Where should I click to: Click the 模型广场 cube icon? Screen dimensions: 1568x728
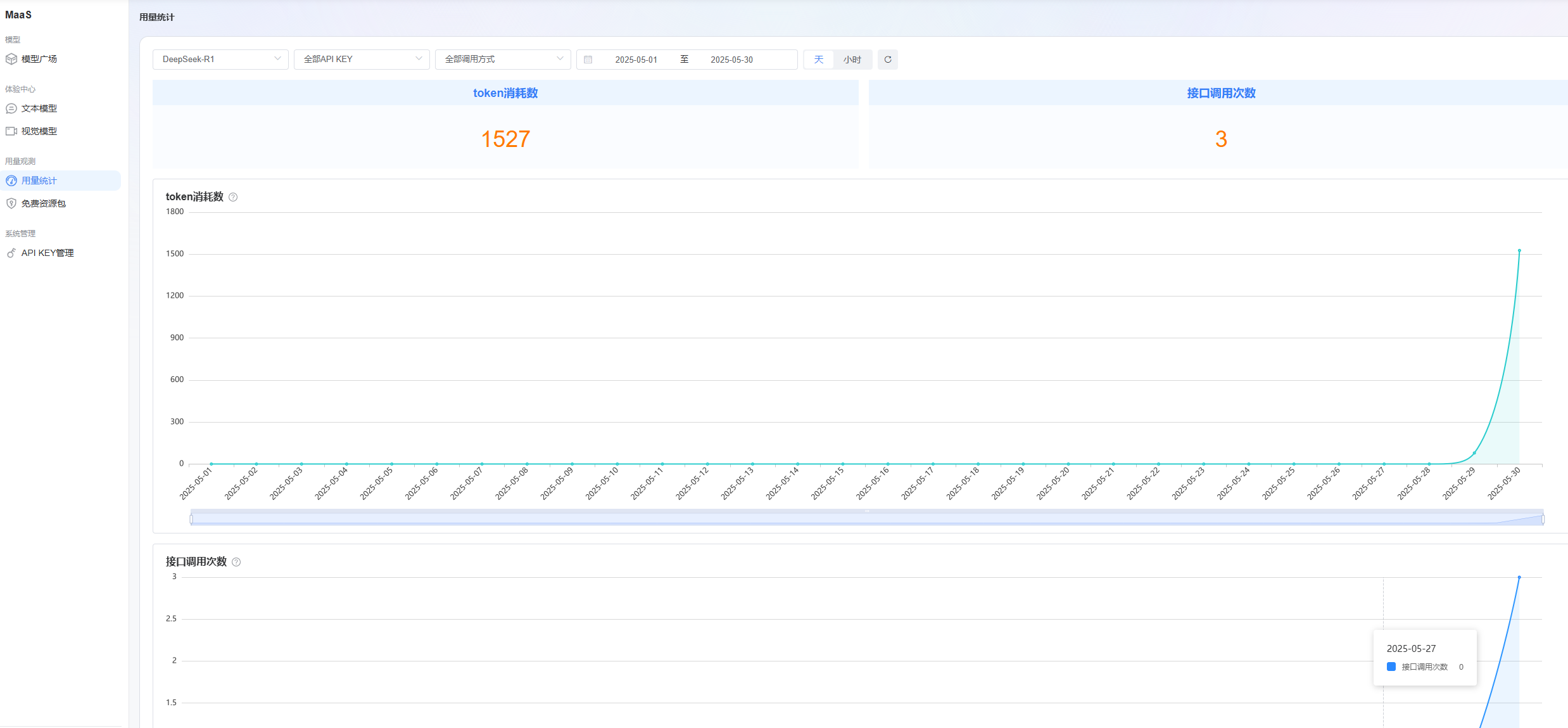pos(11,59)
